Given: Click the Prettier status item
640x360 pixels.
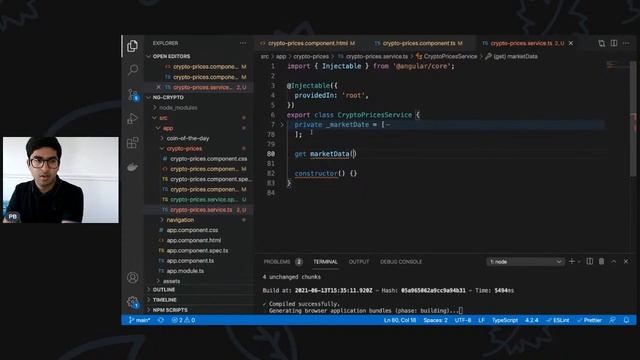Looking at the screenshot, I should coord(589,320).
